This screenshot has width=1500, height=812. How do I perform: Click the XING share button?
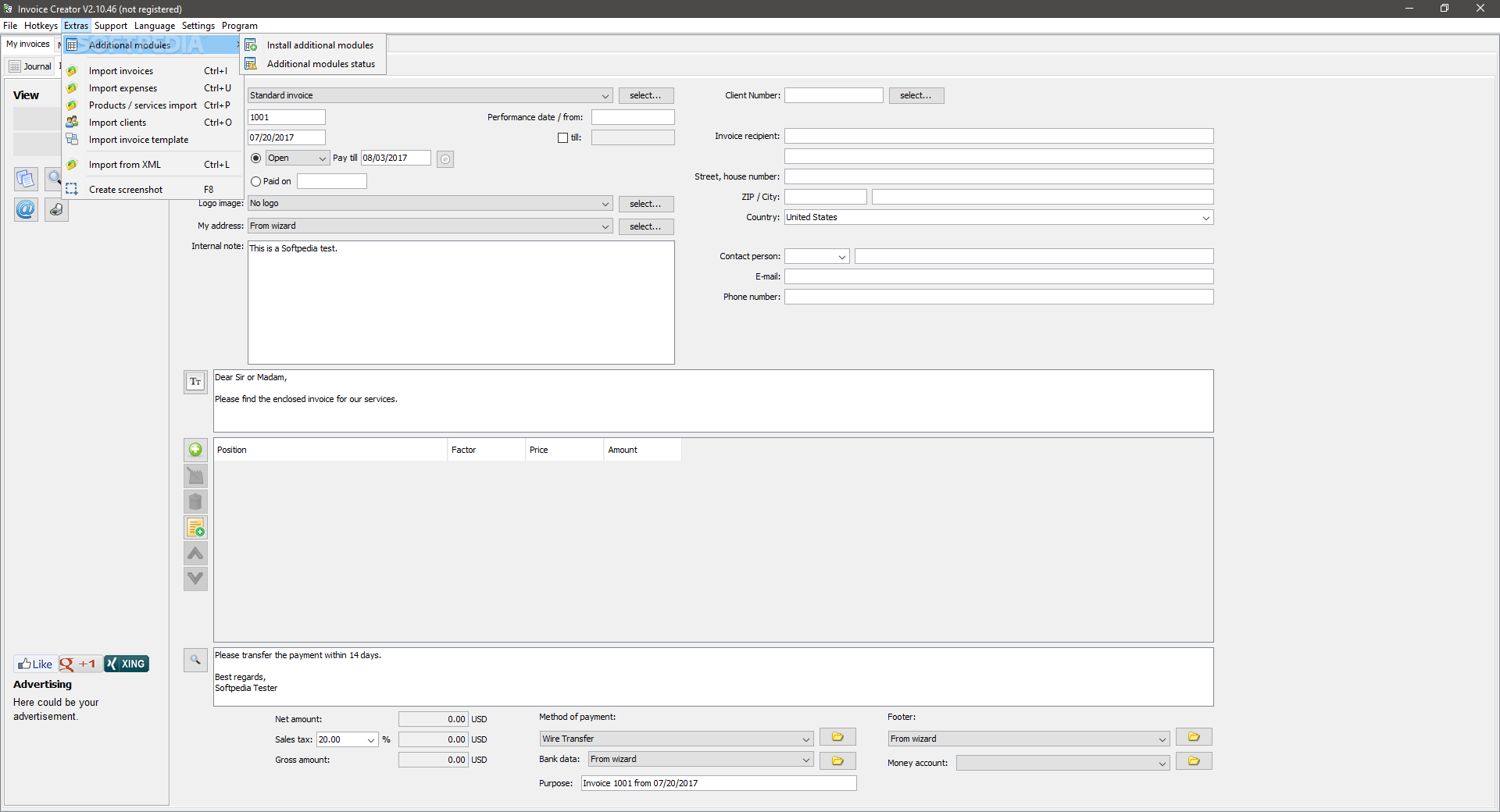coord(127,664)
